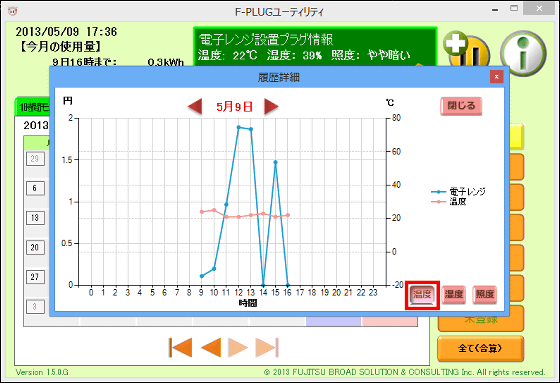Click the 電子レンジ設置プラグ情報 green panel
The image size is (560, 383).
[315, 46]
